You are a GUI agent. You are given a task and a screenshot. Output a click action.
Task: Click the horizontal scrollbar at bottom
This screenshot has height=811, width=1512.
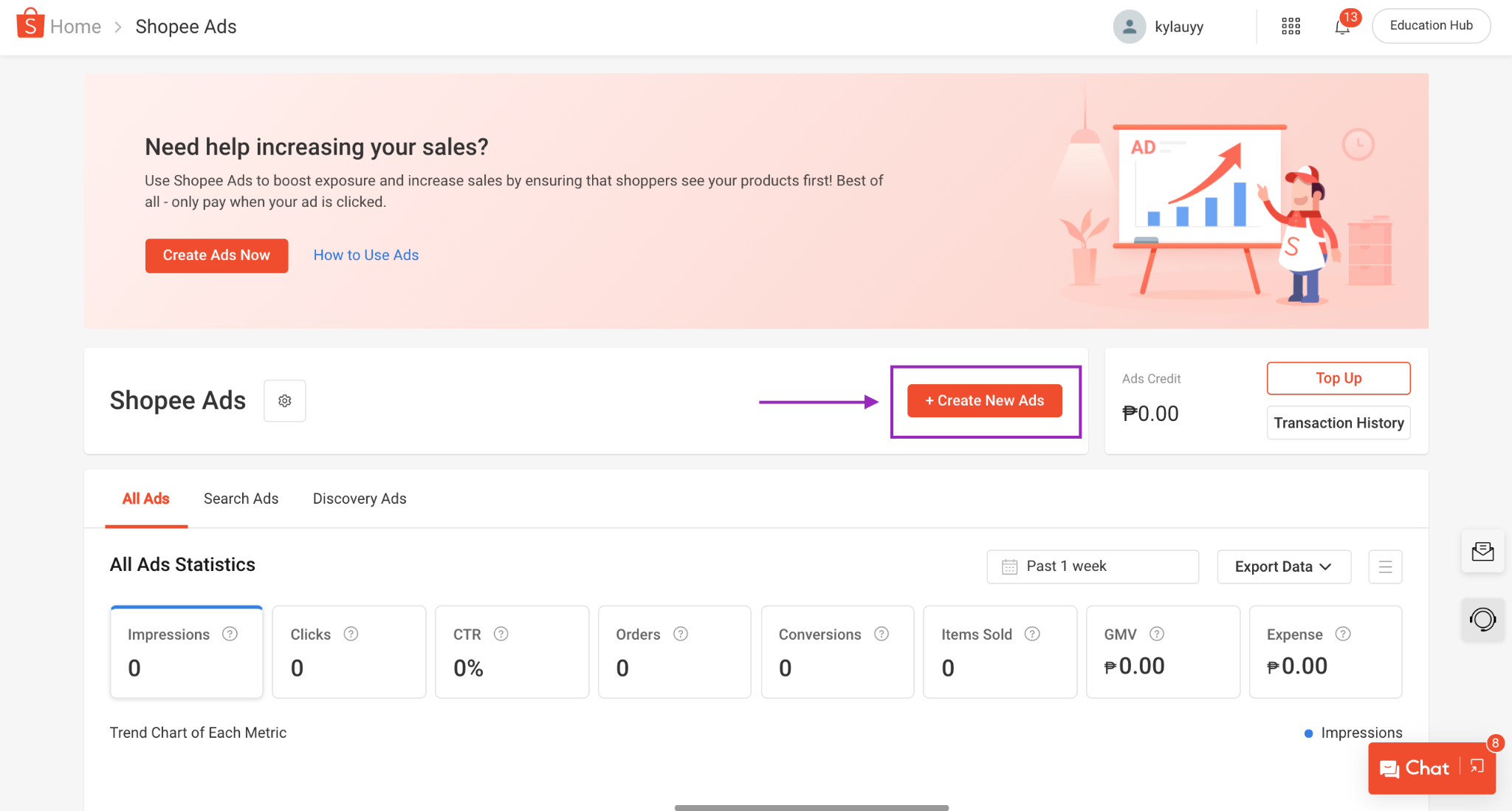click(811, 807)
